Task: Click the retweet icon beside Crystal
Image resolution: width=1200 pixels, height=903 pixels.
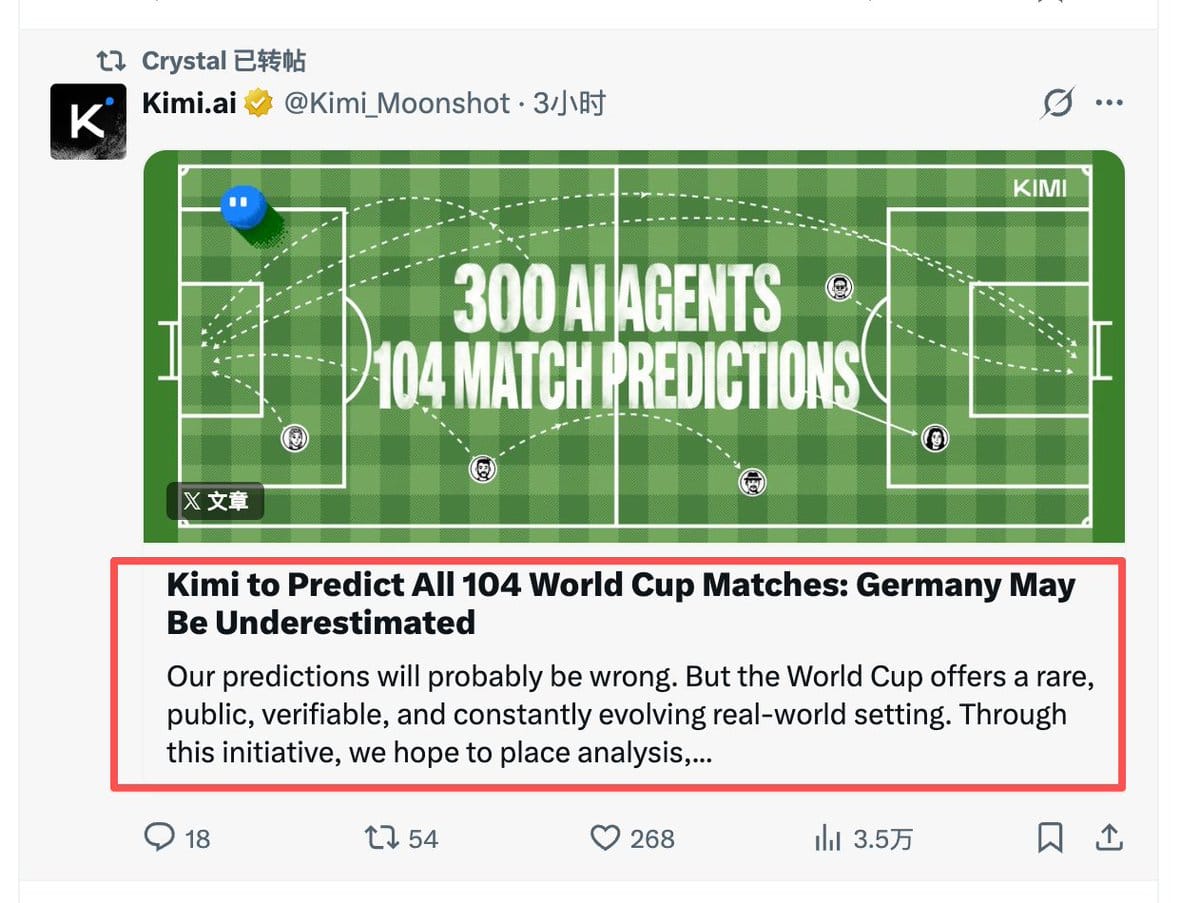Action: pyautogui.click(x=111, y=61)
